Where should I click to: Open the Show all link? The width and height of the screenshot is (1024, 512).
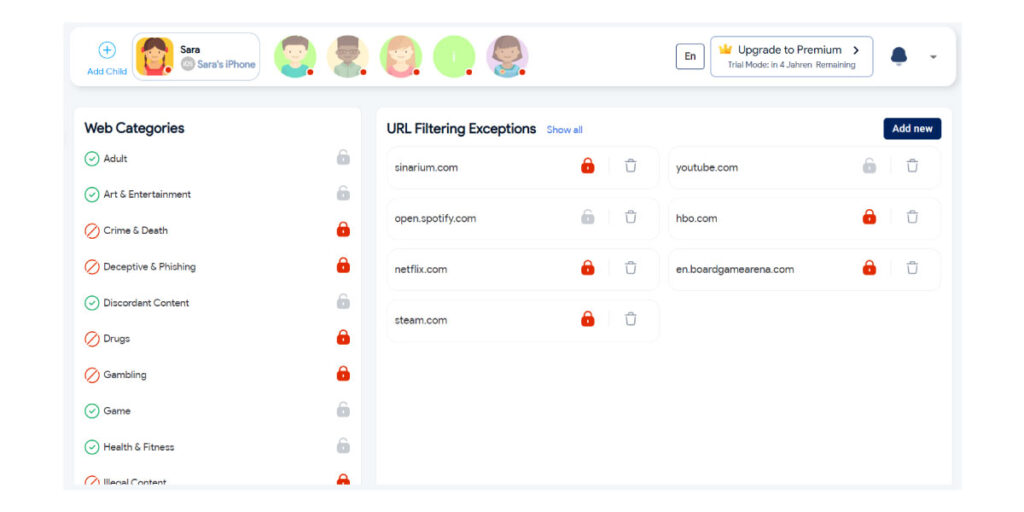[x=564, y=130]
